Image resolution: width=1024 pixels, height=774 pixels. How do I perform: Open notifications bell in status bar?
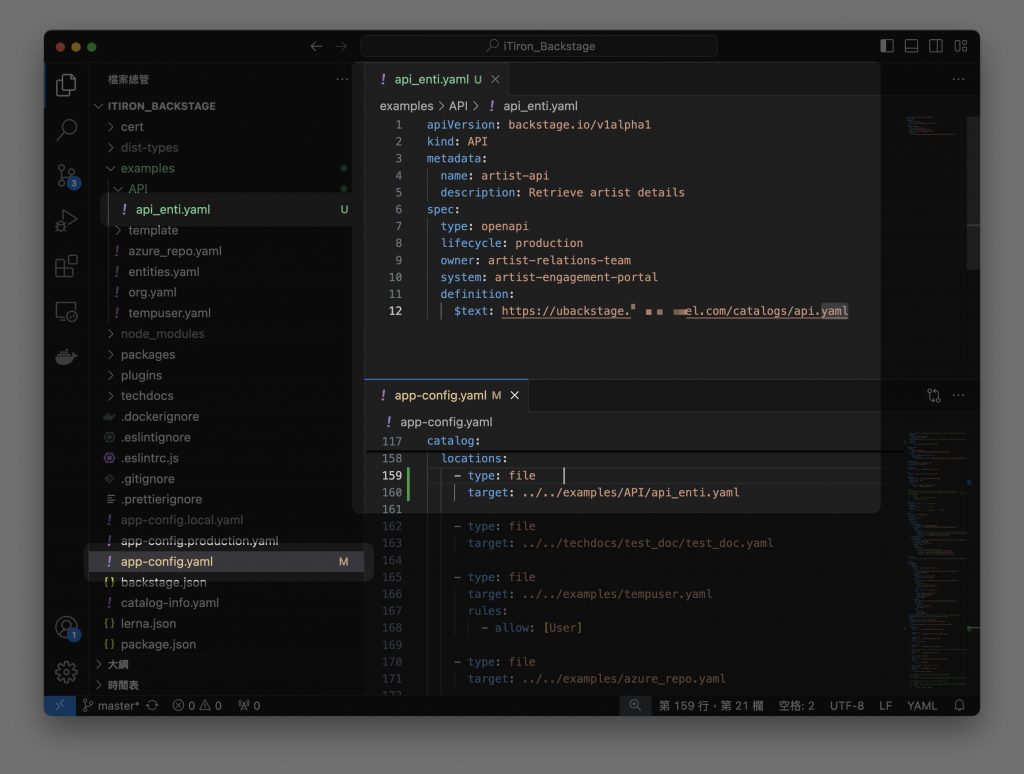tap(959, 705)
